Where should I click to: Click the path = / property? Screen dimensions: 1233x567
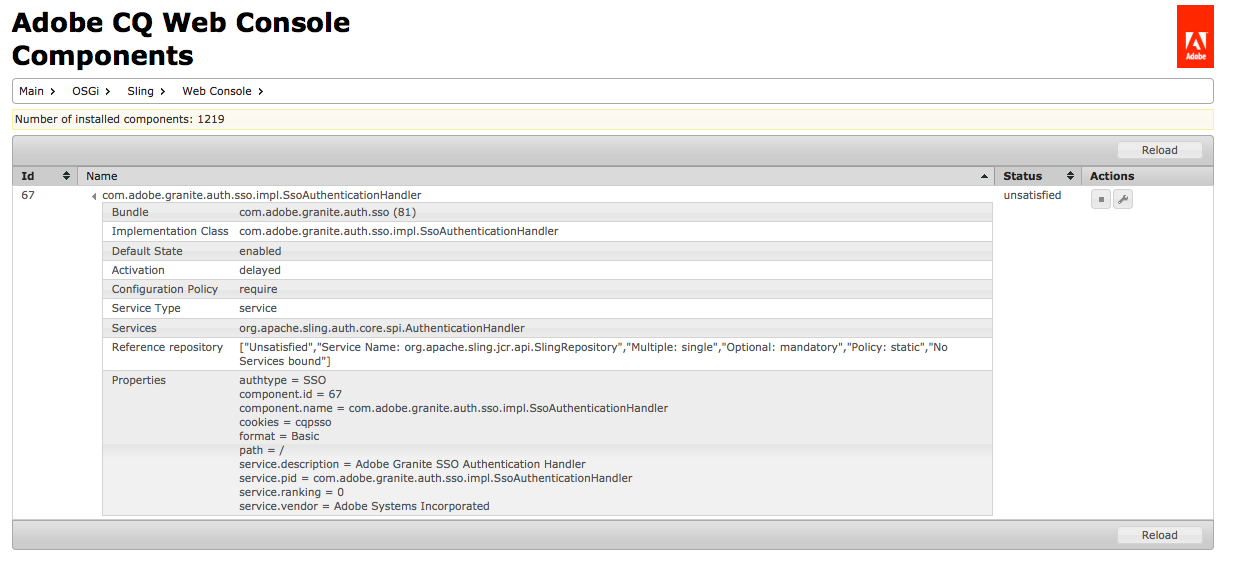click(261, 450)
